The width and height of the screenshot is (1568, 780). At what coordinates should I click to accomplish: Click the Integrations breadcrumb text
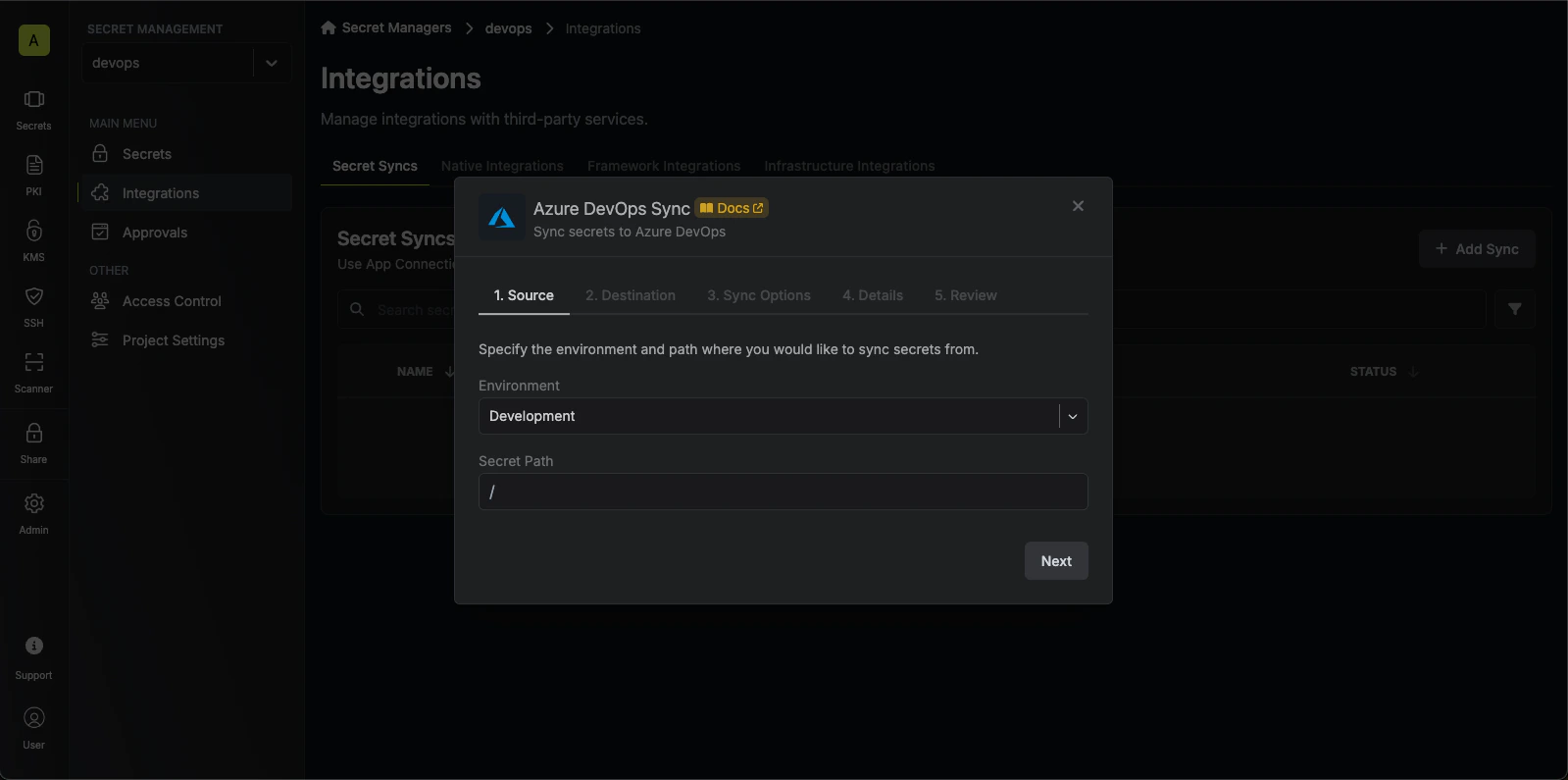coord(603,28)
